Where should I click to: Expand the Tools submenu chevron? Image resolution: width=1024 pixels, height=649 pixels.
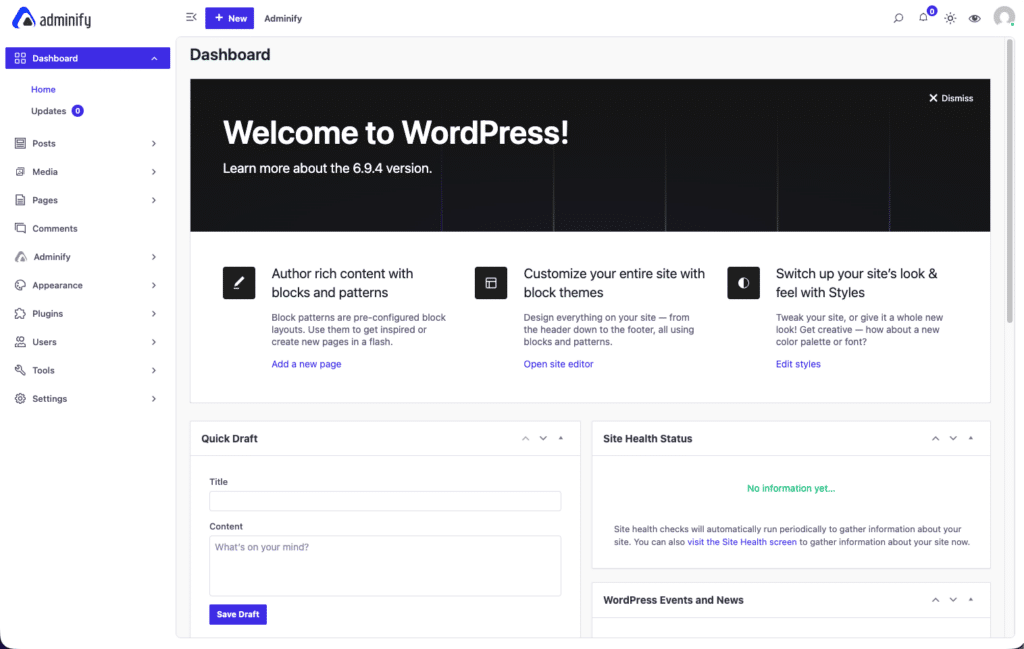click(154, 370)
